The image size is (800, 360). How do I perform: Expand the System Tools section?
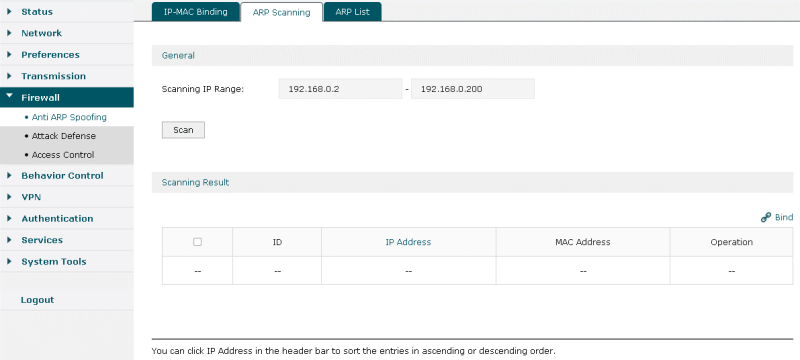tap(67, 262)
